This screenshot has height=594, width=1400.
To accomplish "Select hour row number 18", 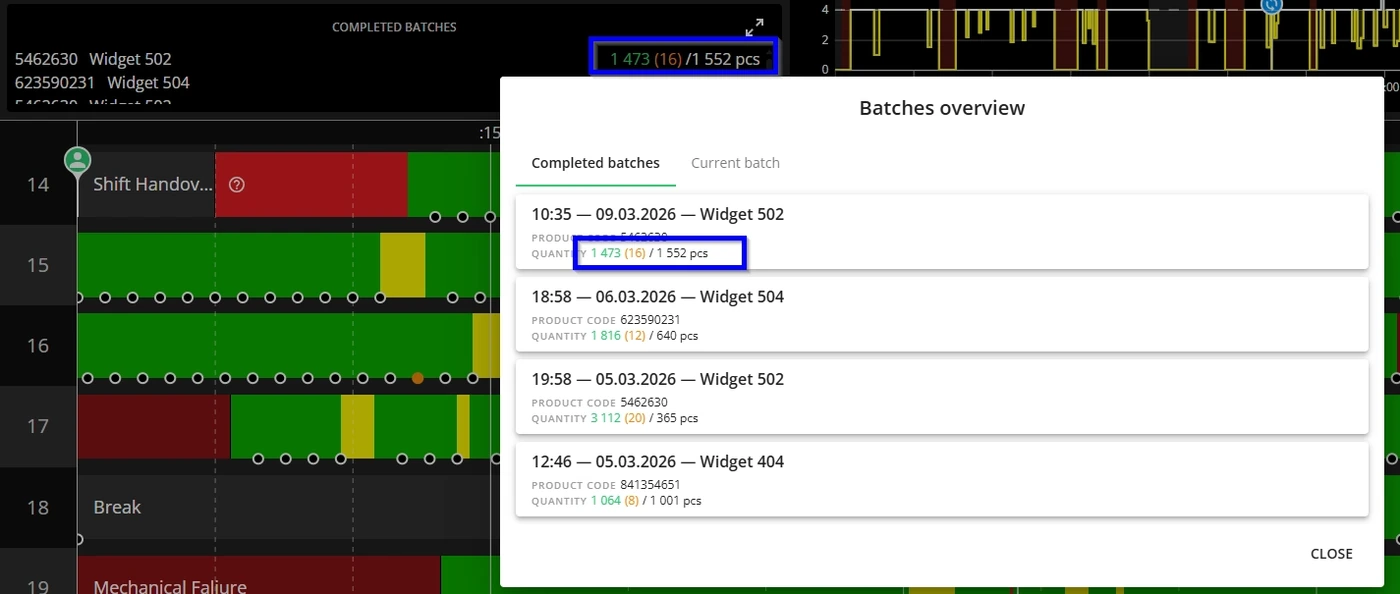I will 38,507.
